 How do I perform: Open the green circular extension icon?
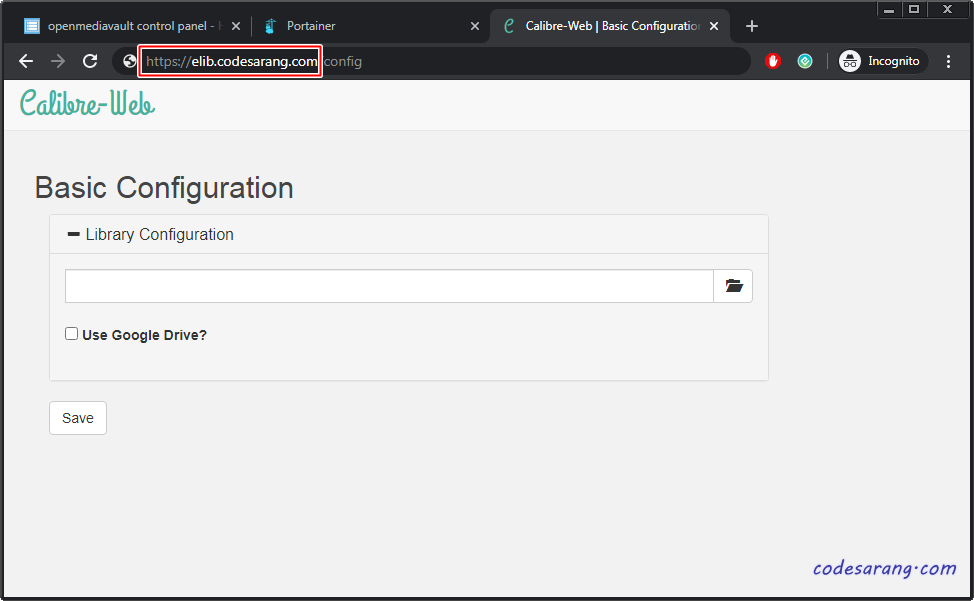tap(805, 61)
